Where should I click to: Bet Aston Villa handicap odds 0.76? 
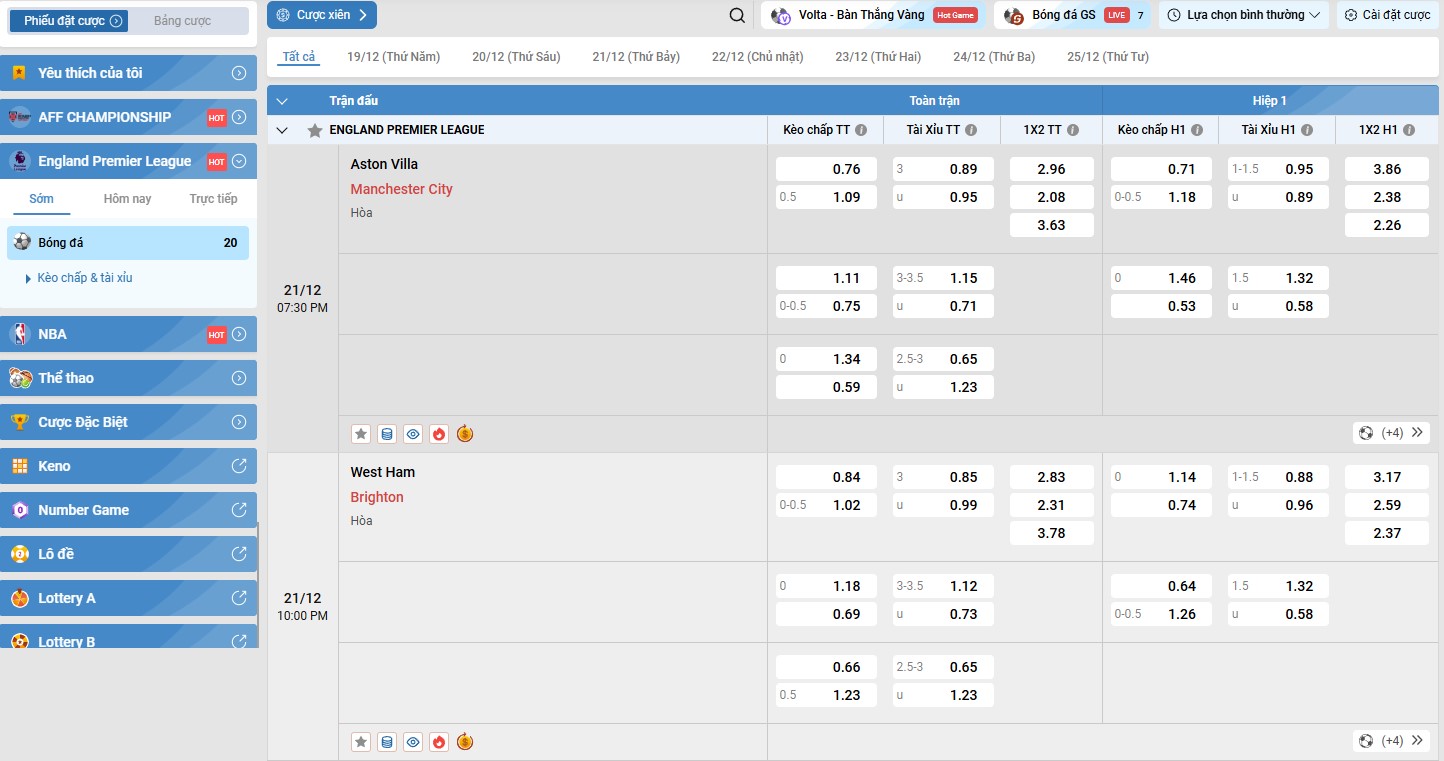[826, 169]
